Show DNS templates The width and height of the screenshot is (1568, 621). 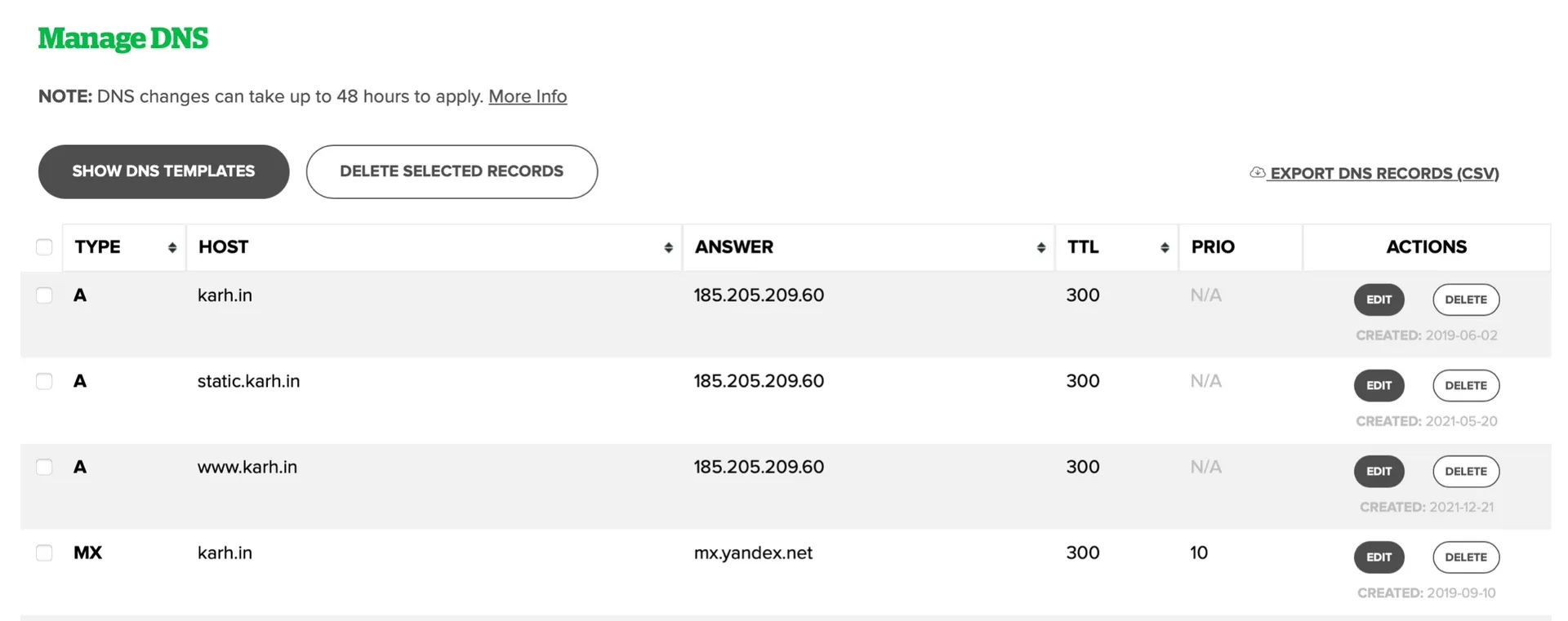(163, 171)
